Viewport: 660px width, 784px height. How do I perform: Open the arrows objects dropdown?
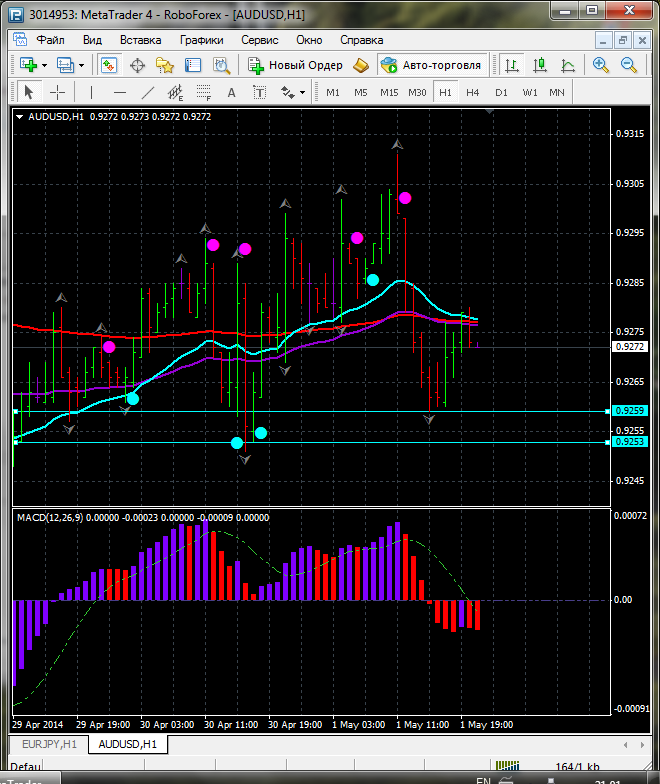tap(293, 92)
